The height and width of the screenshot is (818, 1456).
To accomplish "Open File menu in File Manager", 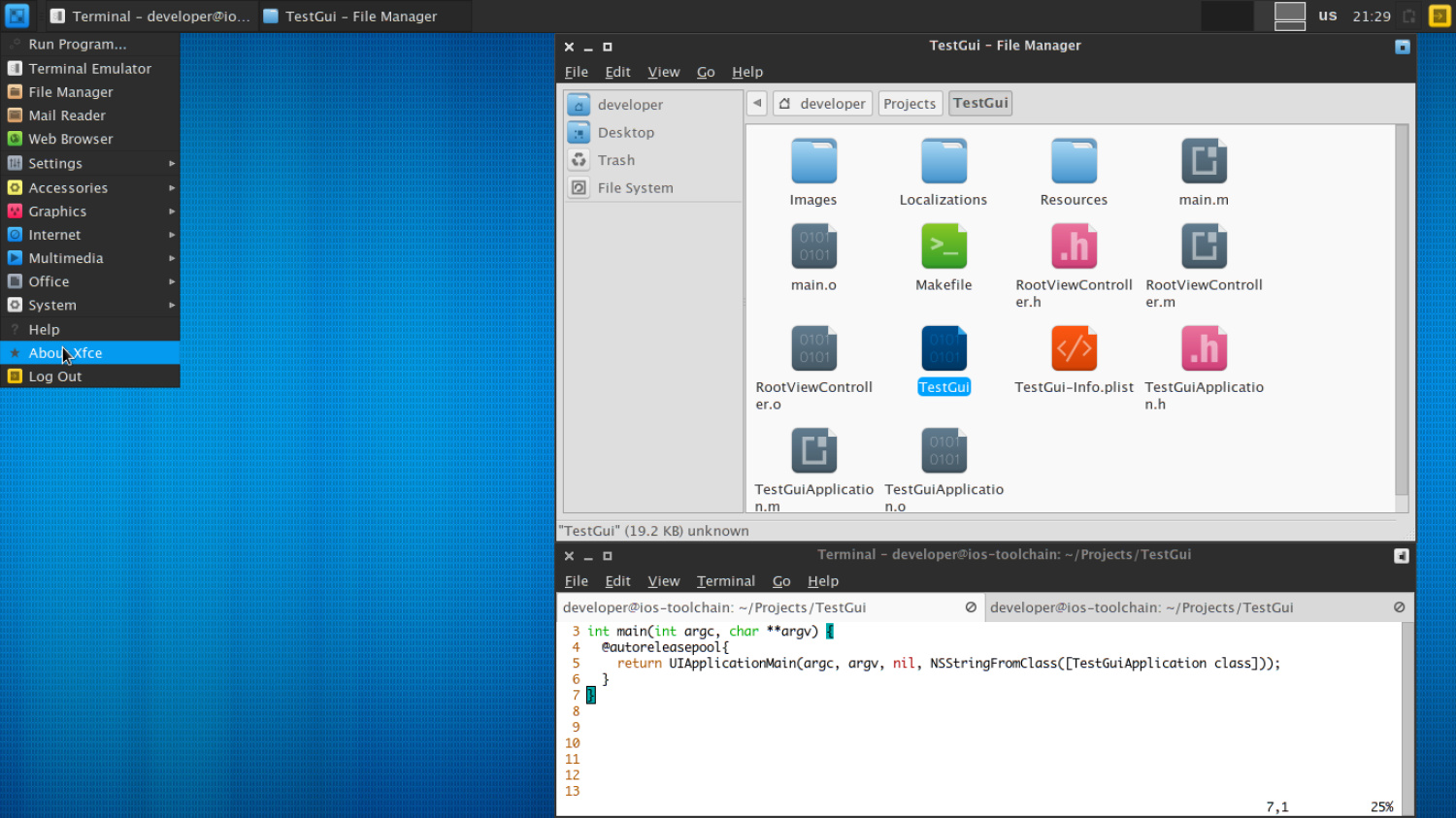I will (577, 72).
